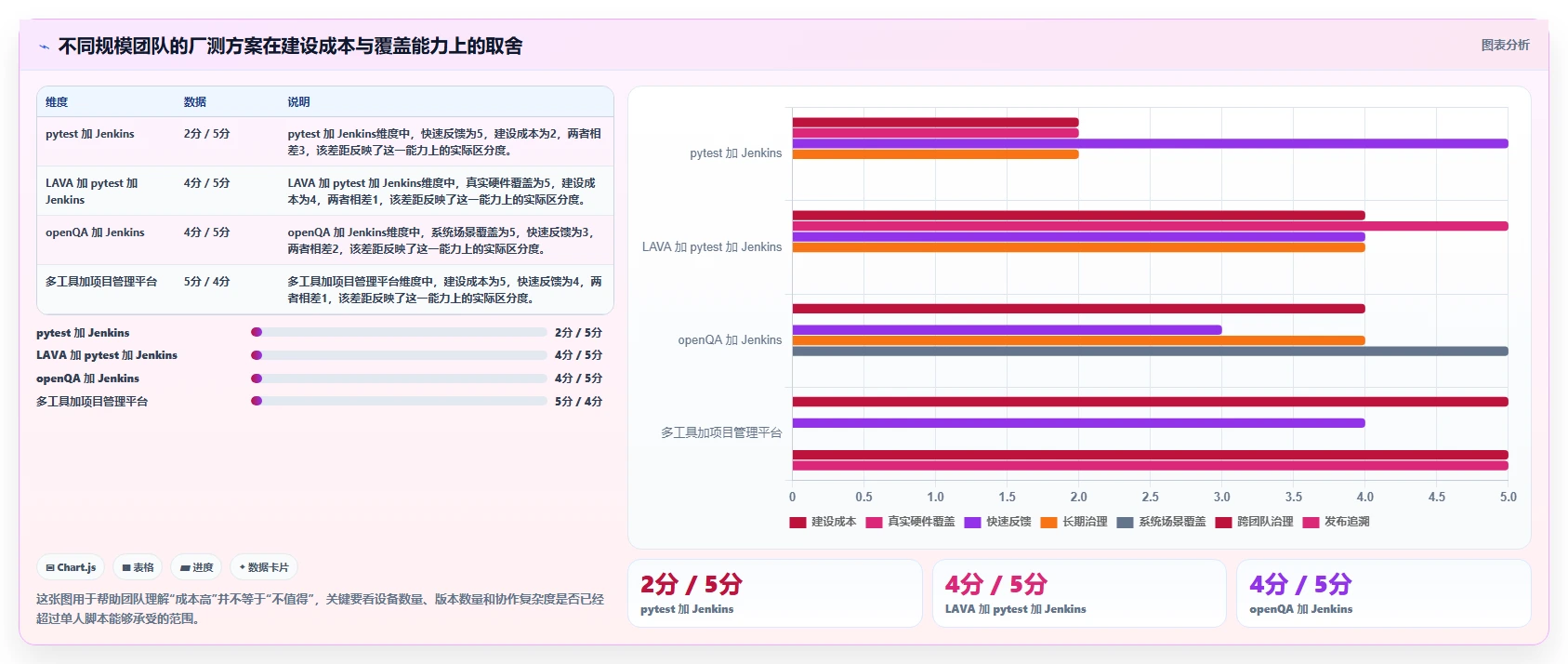Toggle the 真实硬件覆盖 legend item
Screen dimensions: 1568x664
tap(910, 522)
